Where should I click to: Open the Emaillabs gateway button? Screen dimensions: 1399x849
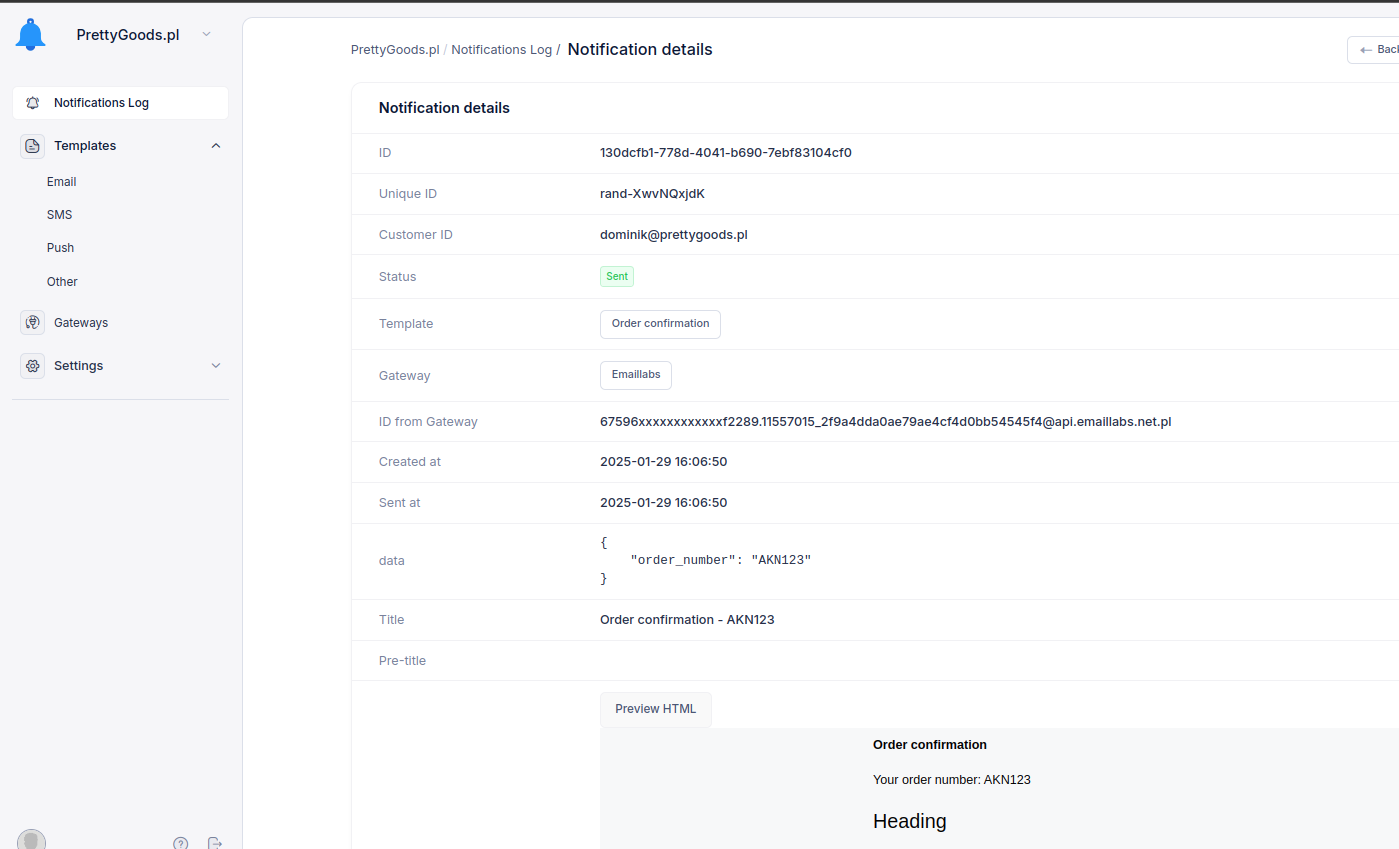(x=636, y=375)
